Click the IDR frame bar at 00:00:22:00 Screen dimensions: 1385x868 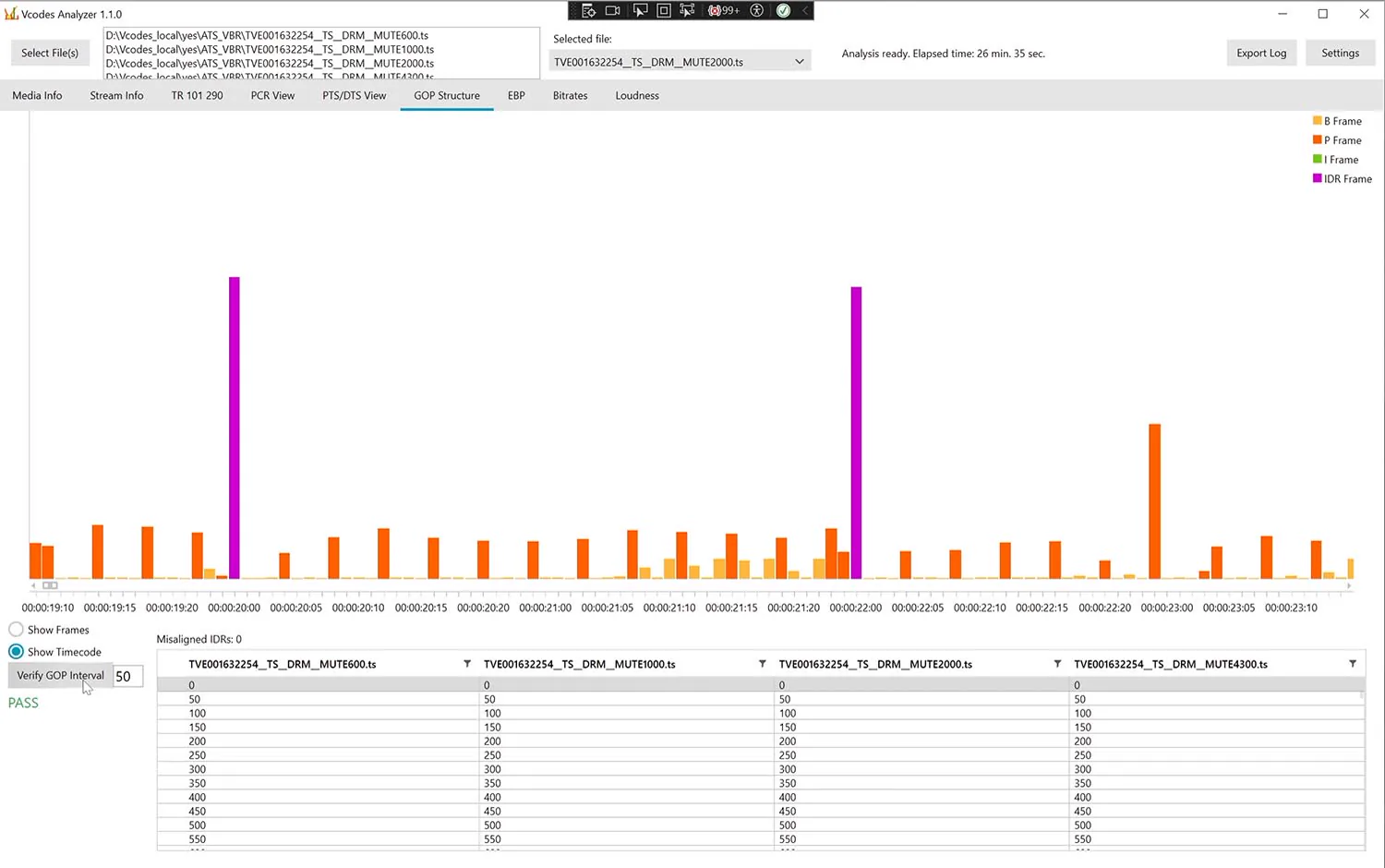[x=856, y=433]
